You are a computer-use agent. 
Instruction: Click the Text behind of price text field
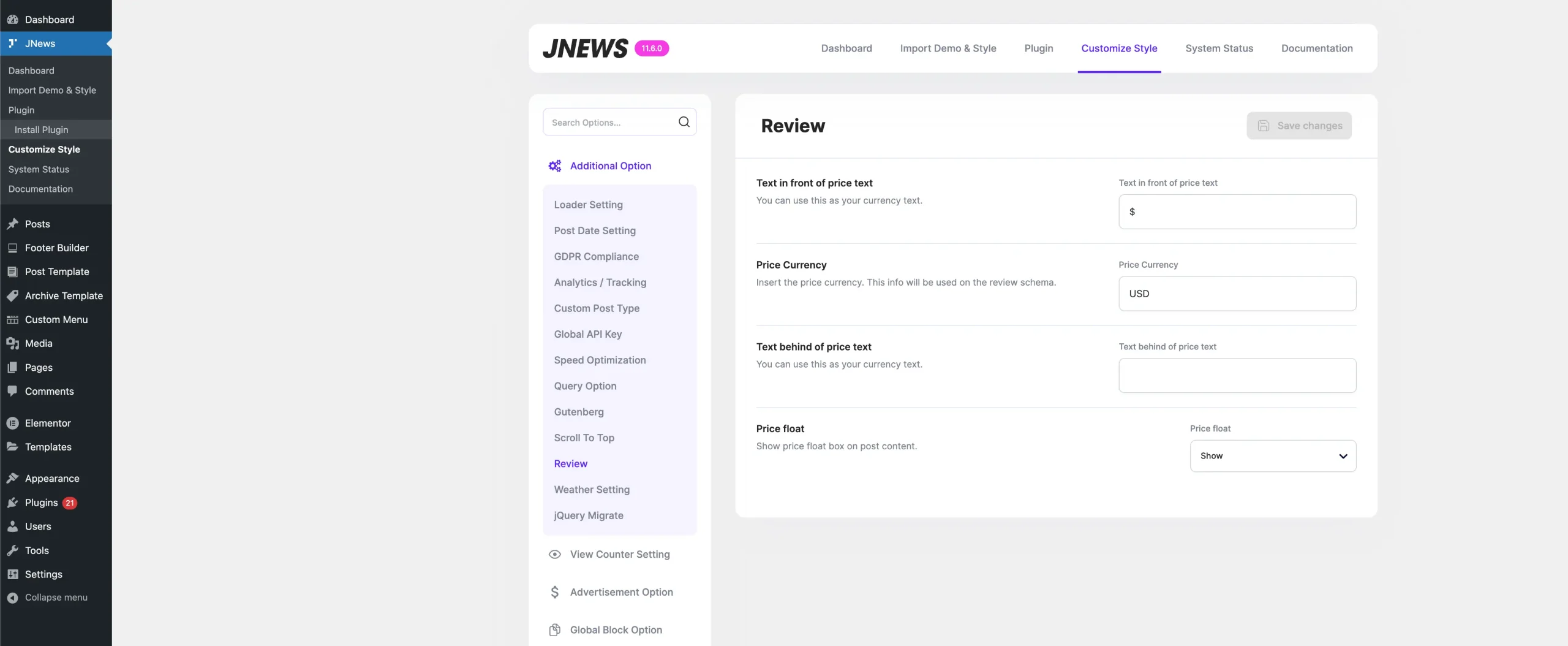tap(1237, 376)
